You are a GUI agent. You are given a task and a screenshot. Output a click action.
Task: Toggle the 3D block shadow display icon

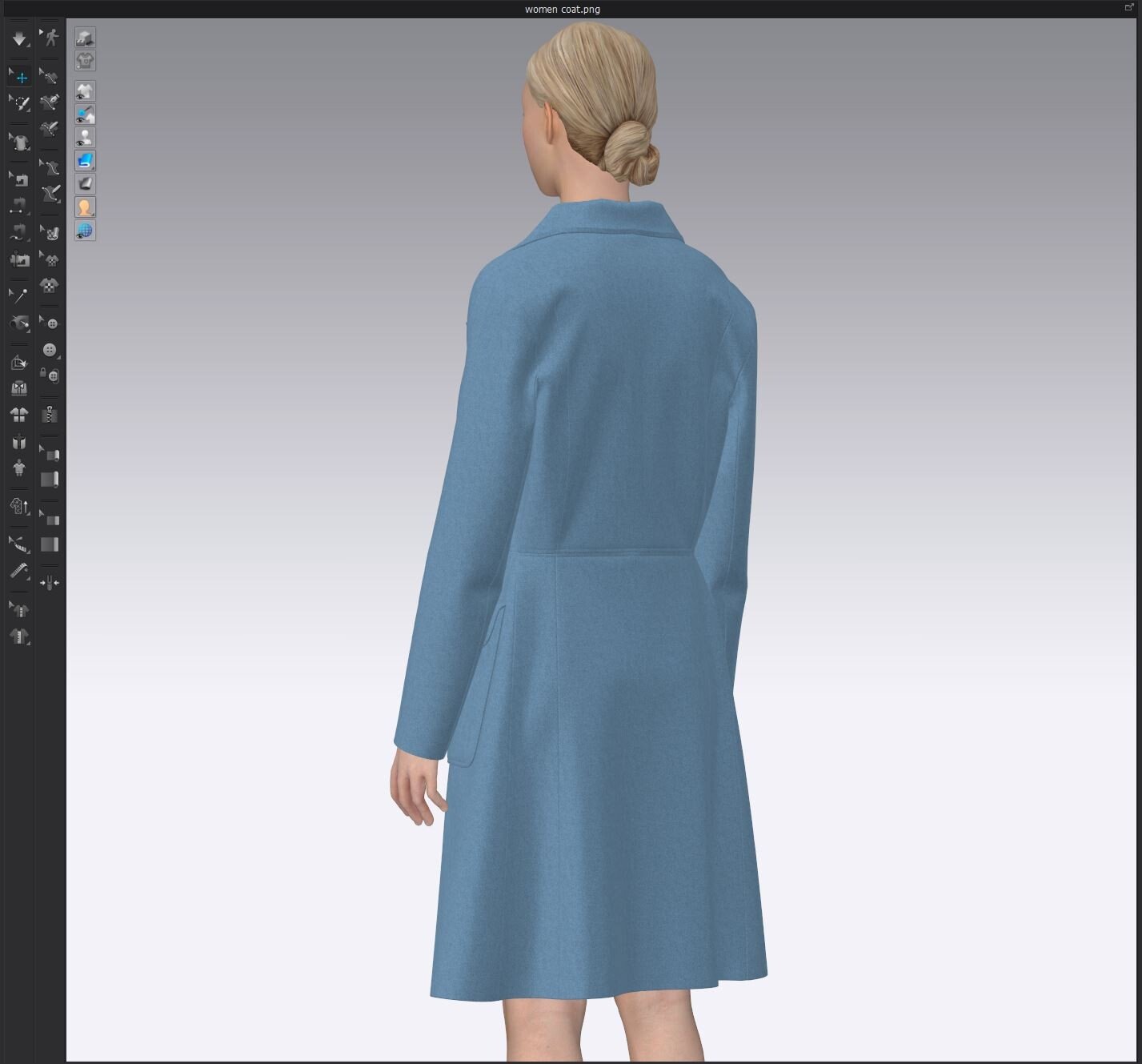pyautogui.click(x=85, y=38)
